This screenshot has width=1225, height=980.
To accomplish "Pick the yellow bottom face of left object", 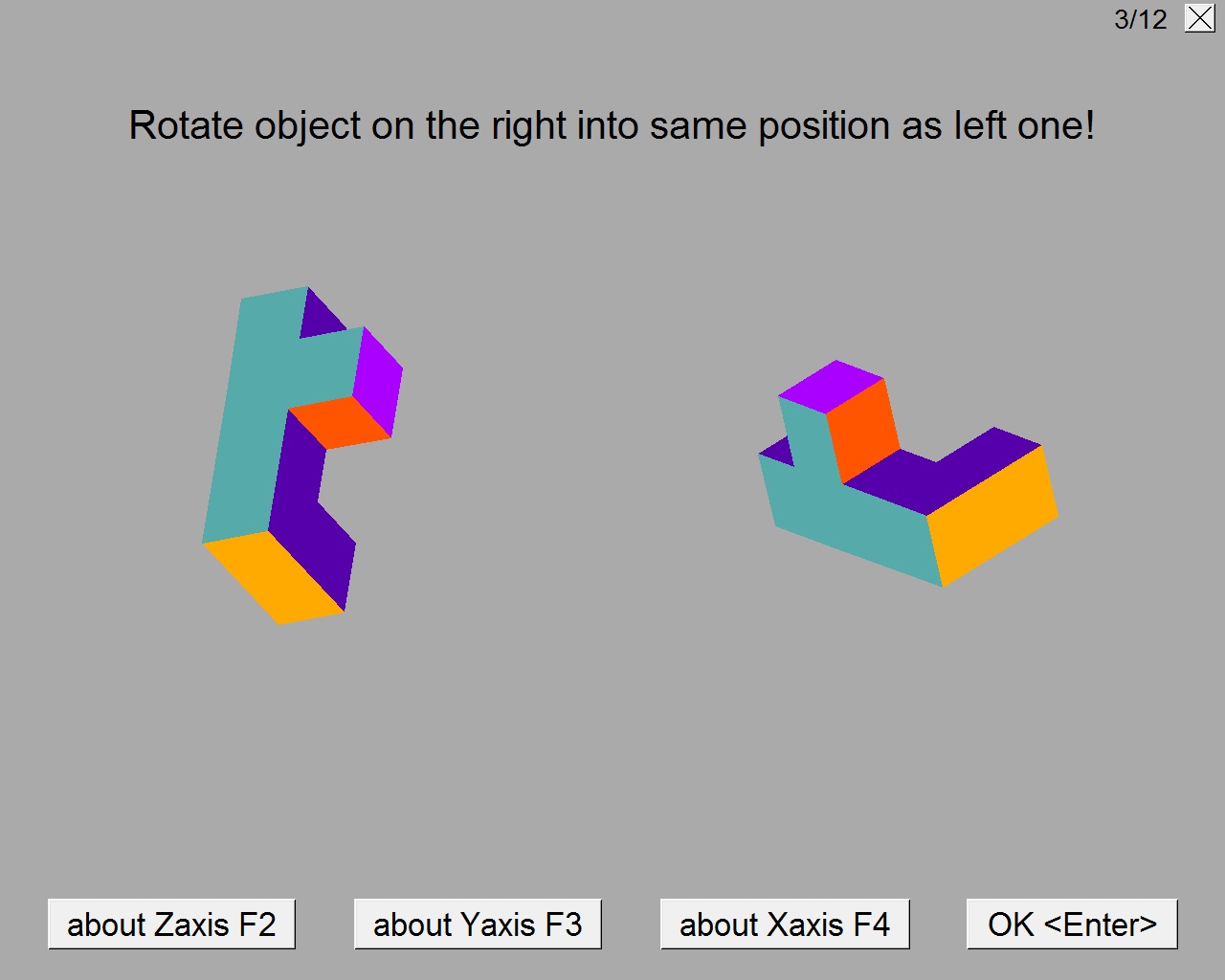I will click(274, 576).
